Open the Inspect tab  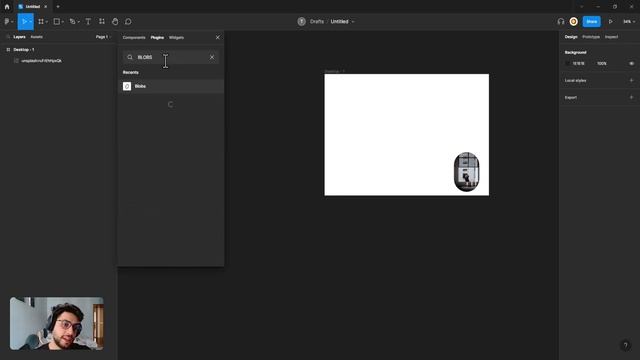click(x=611, y=37)
